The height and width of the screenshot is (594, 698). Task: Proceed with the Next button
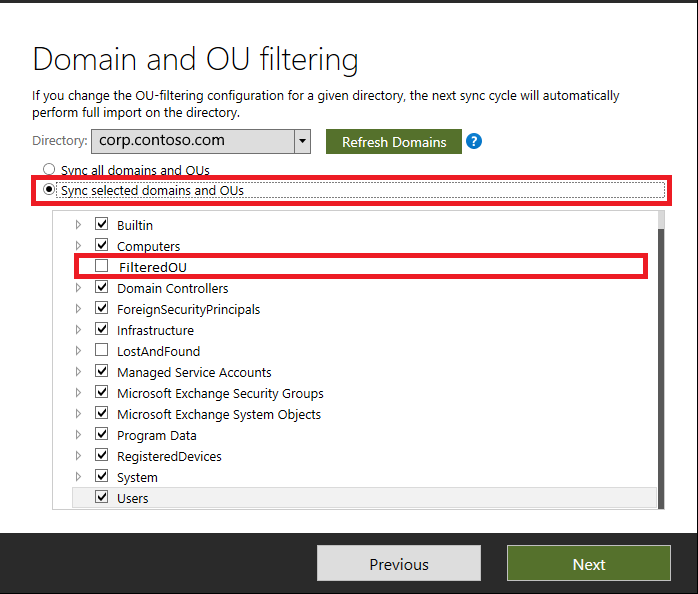coord(588,563)
